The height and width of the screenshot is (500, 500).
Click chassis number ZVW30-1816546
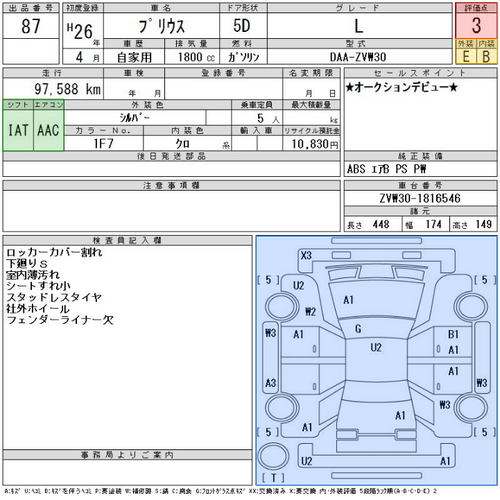(420, 198)
